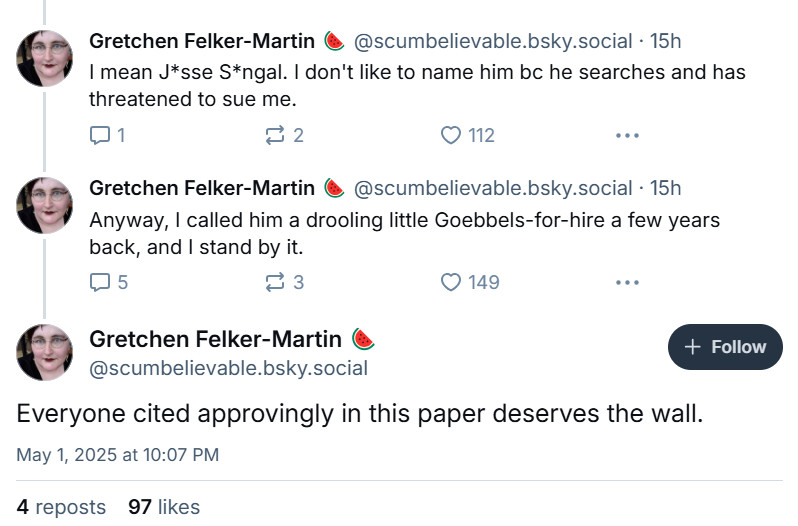Open 15h timestamp on first post

tap(665, 41)
